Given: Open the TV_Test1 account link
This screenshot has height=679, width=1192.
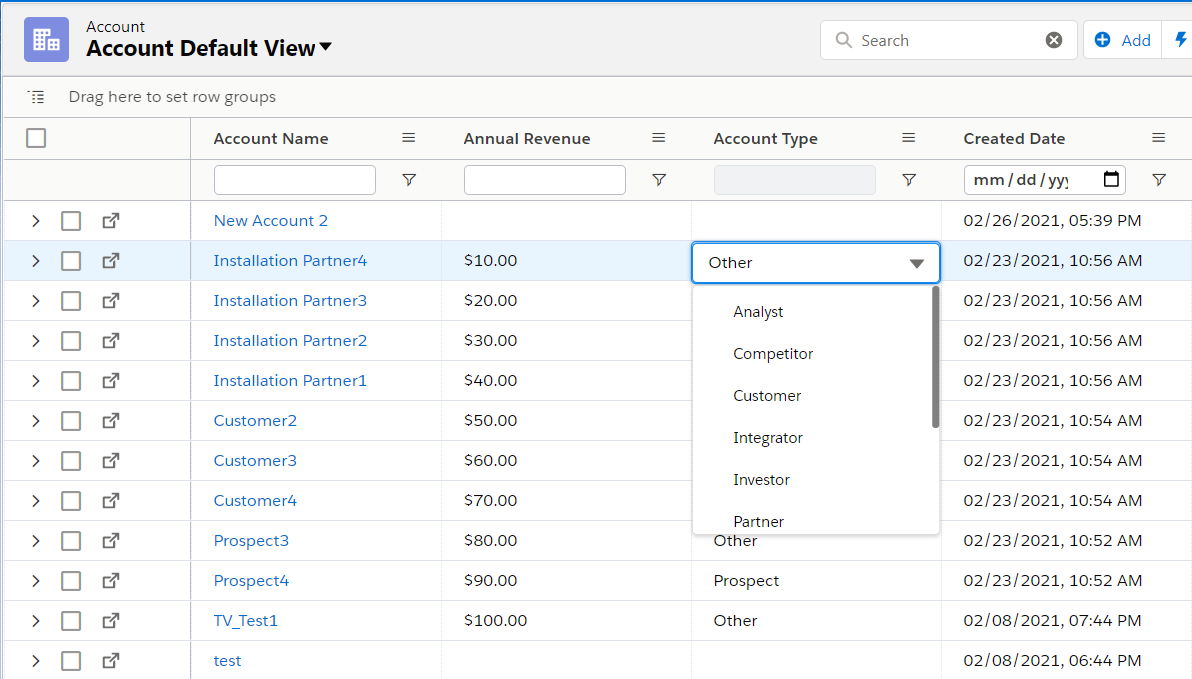Looking at the screenshot, I should (245, 621).
